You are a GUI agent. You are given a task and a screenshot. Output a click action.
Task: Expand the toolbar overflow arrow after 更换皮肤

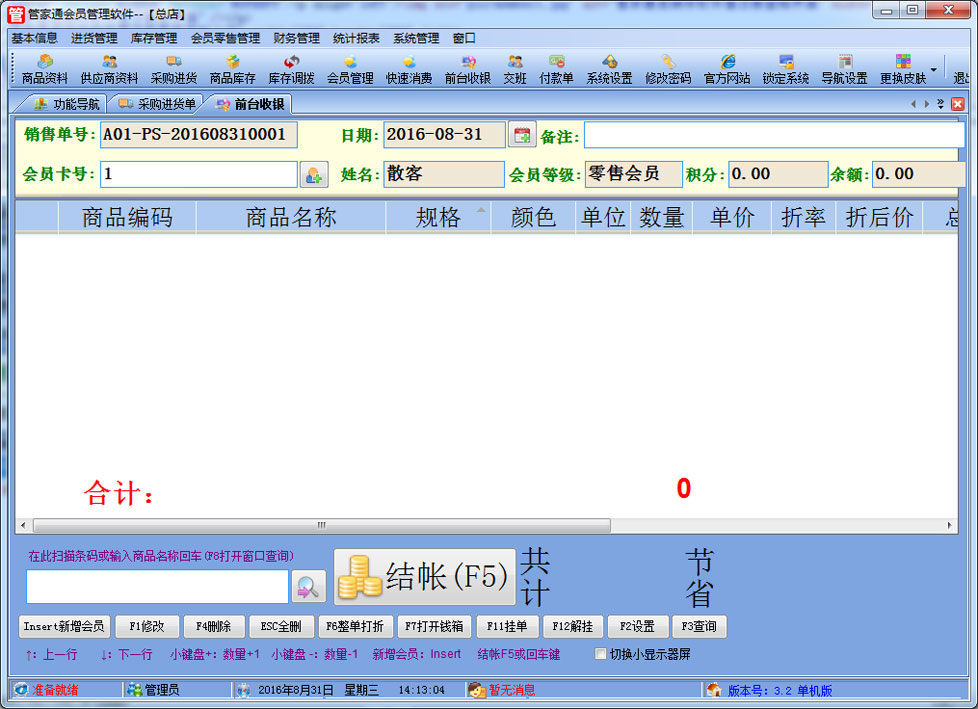pyautogui.click(x=934, y=71)
